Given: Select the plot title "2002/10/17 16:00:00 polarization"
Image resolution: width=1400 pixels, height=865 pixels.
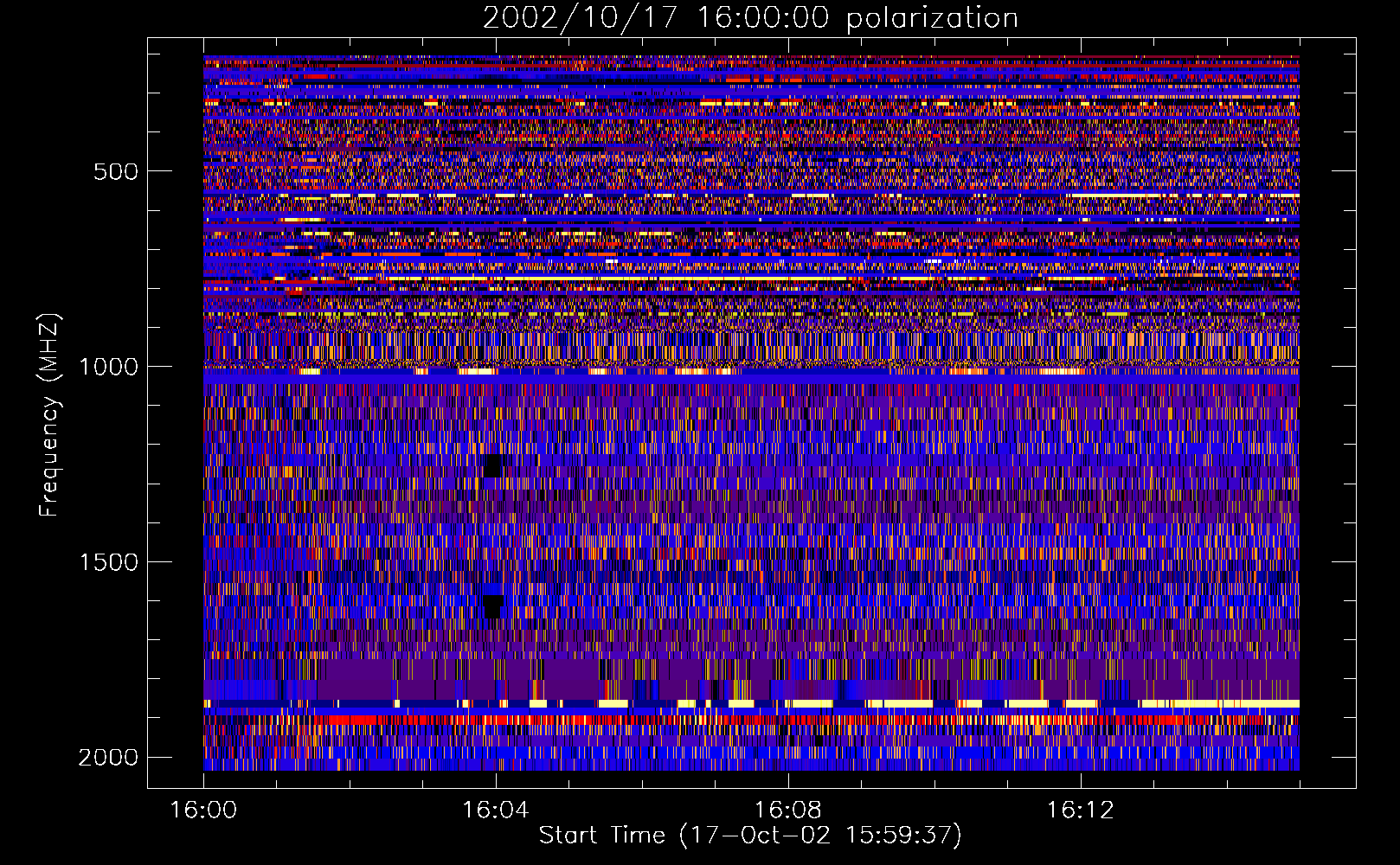Looking at the screenshot, I should click(750, 17).
